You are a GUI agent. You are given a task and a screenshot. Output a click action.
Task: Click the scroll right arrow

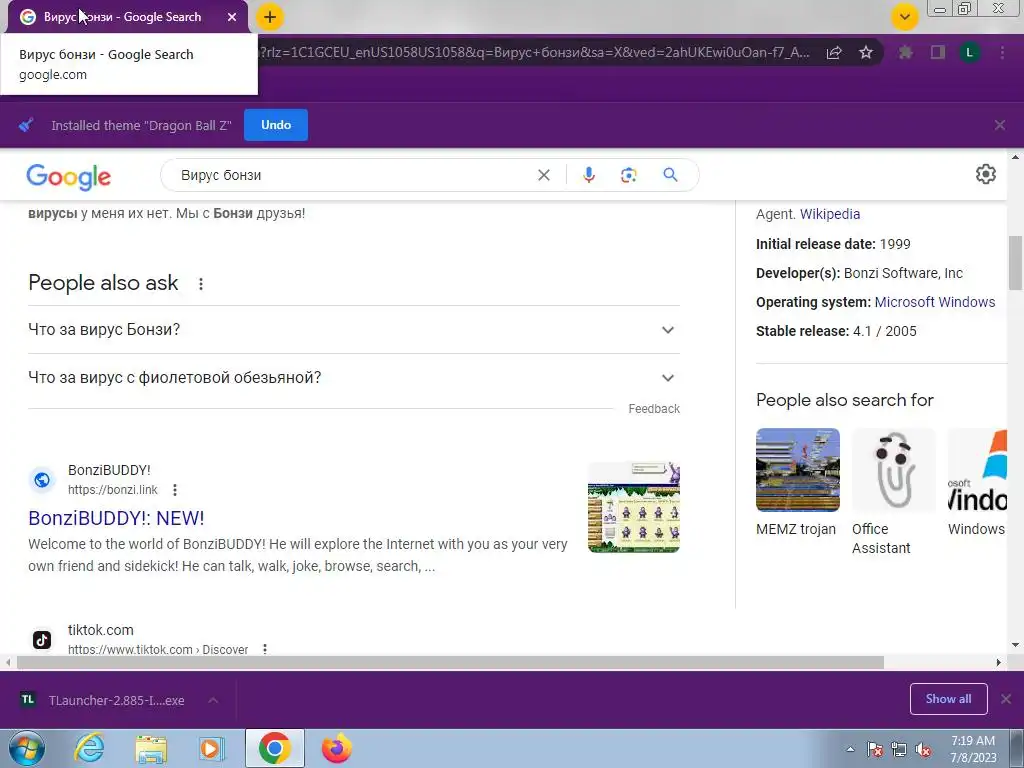pos(999,663)
